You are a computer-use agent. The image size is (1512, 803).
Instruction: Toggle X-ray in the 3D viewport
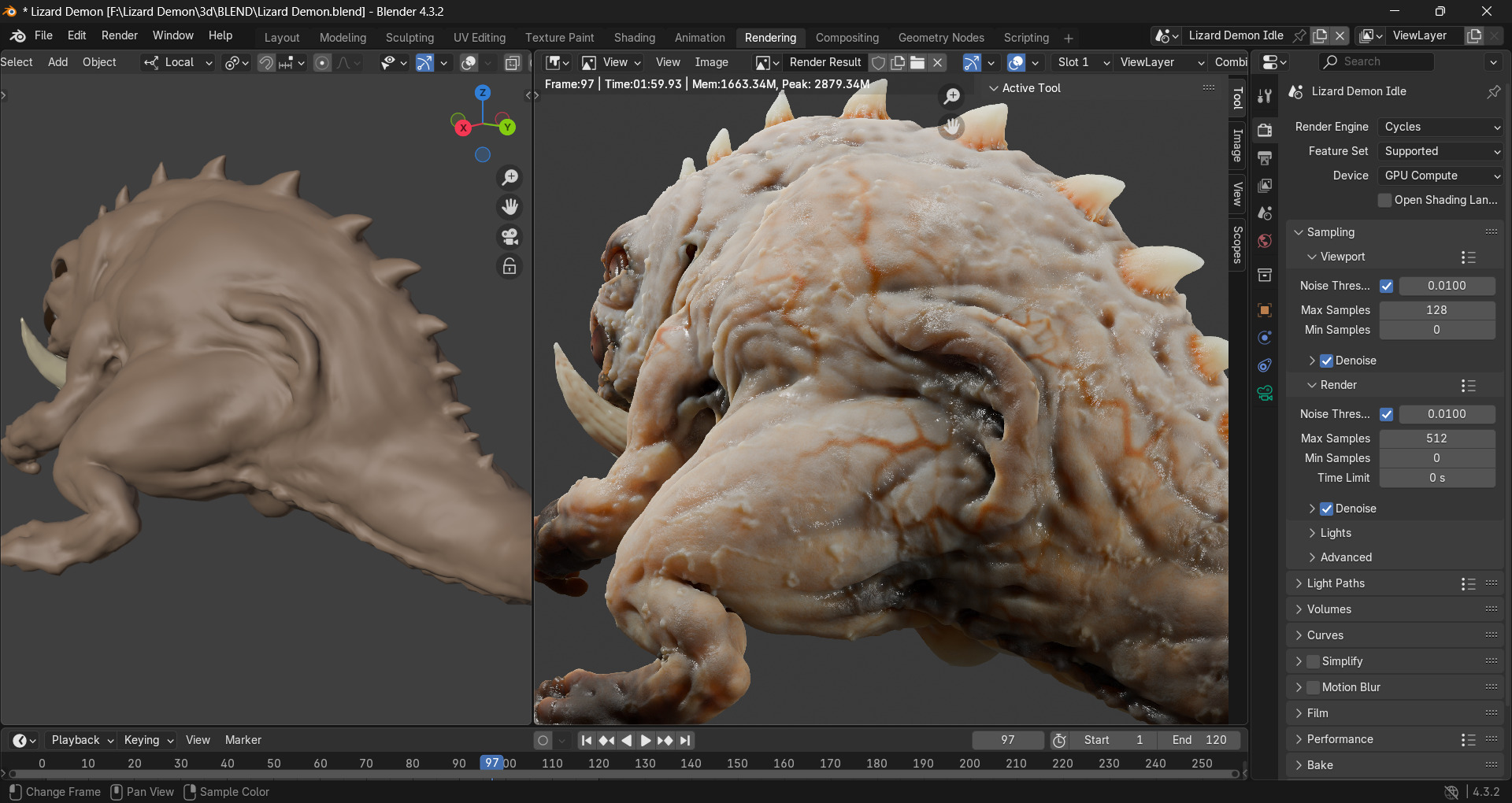click(512, 62)
